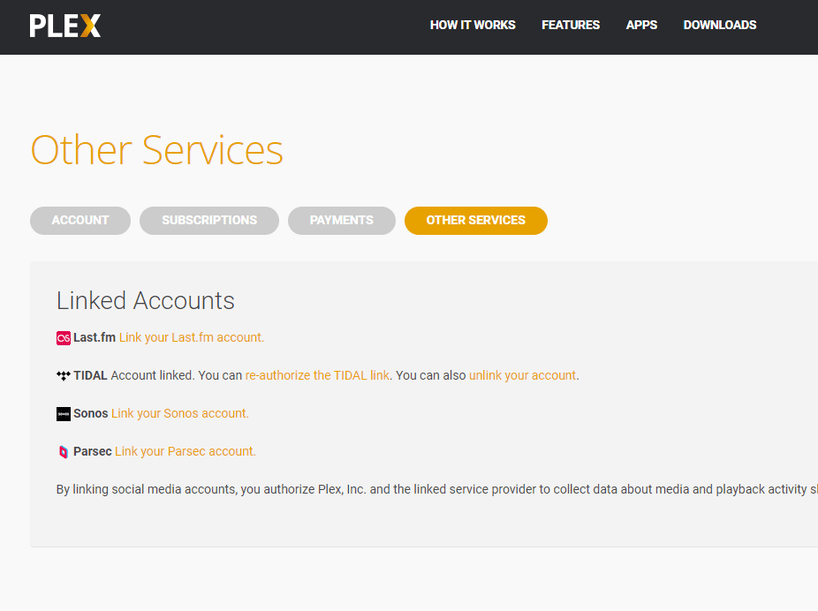Link your Last.fm account

click(x=191, y=338)
